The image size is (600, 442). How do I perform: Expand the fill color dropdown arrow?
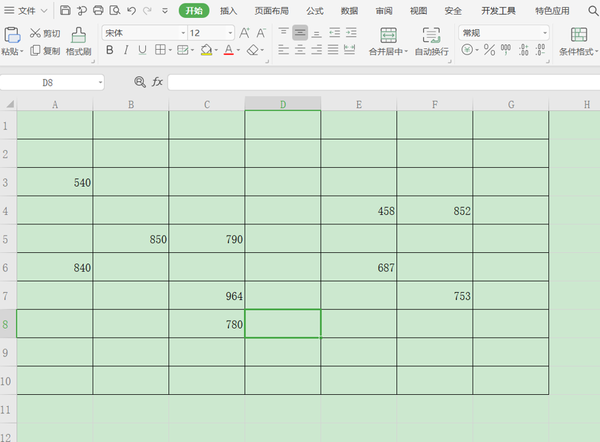pos(216,50)
